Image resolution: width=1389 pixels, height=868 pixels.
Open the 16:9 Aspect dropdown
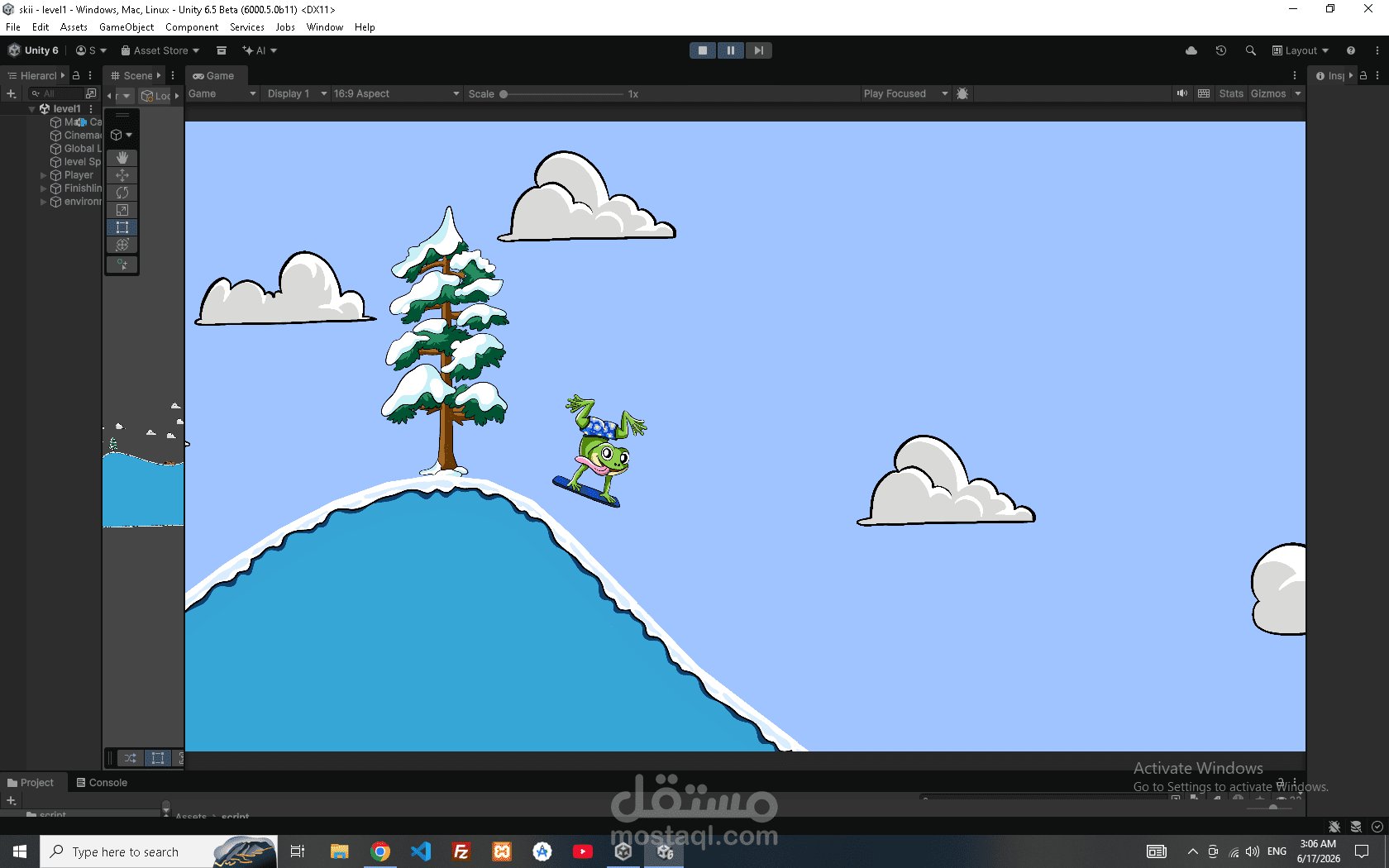tap(397, 93)
